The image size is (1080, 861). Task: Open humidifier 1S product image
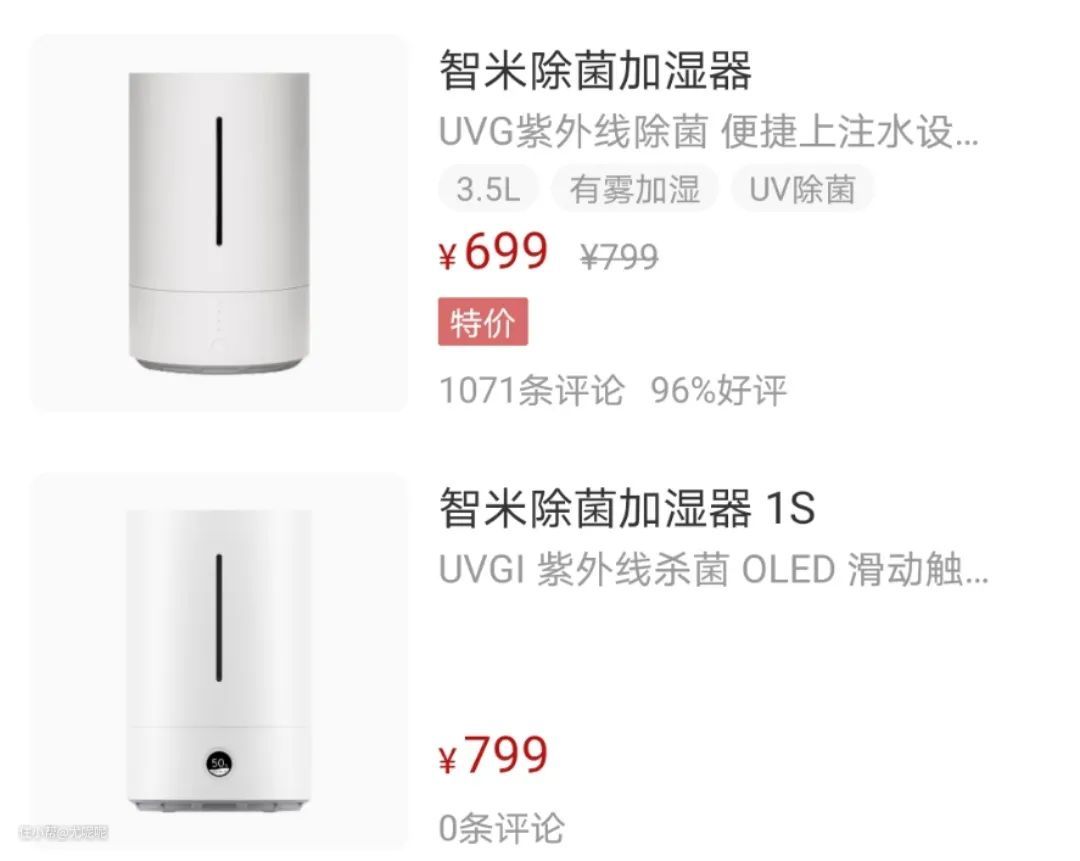219,661
